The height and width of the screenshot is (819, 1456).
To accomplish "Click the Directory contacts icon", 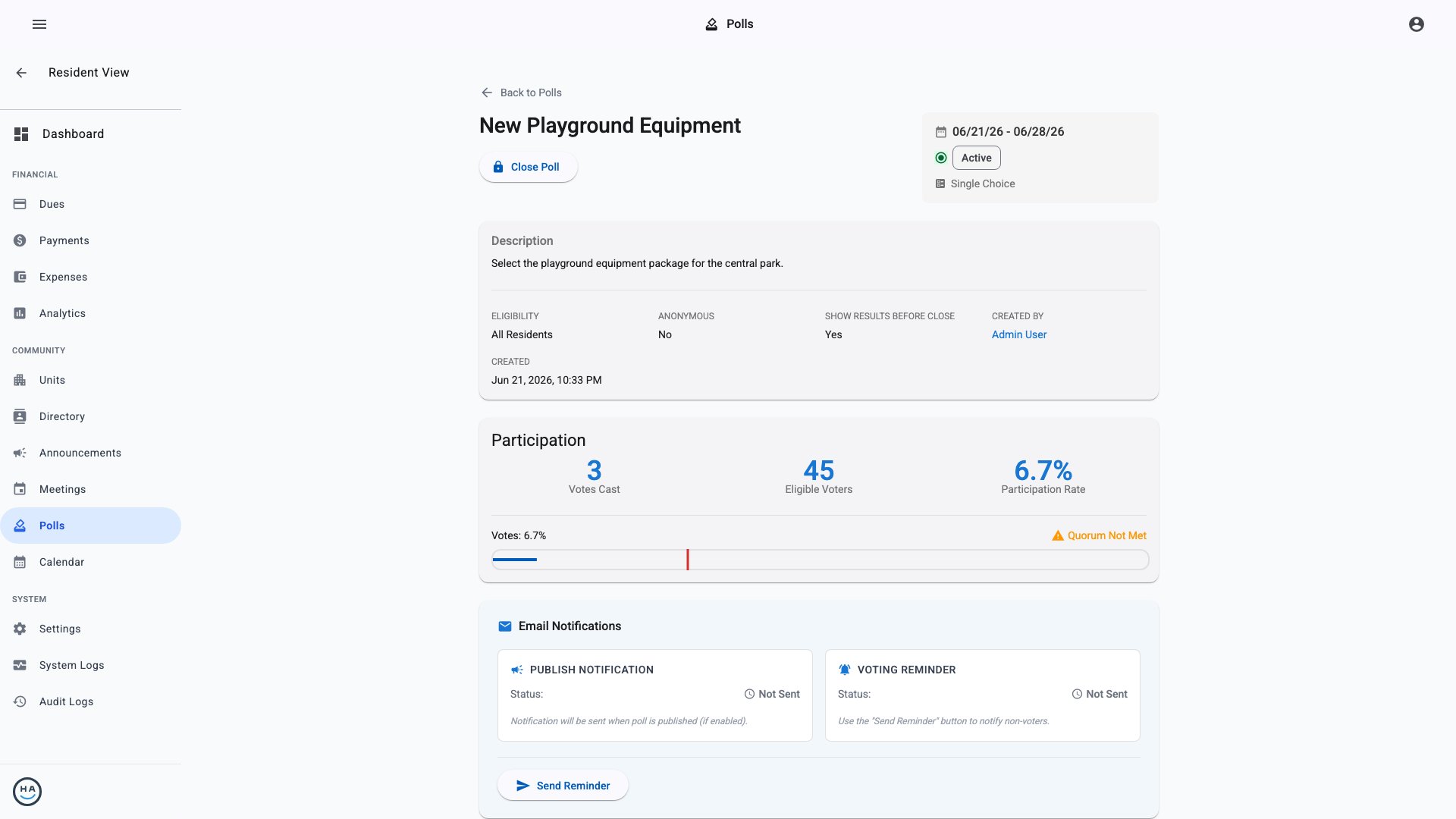I will (x=20, y=416).
